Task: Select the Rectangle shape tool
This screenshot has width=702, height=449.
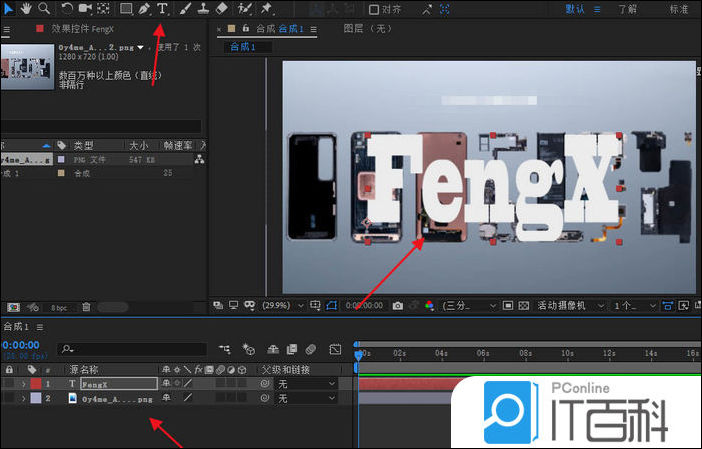Action: coord(126,9)
